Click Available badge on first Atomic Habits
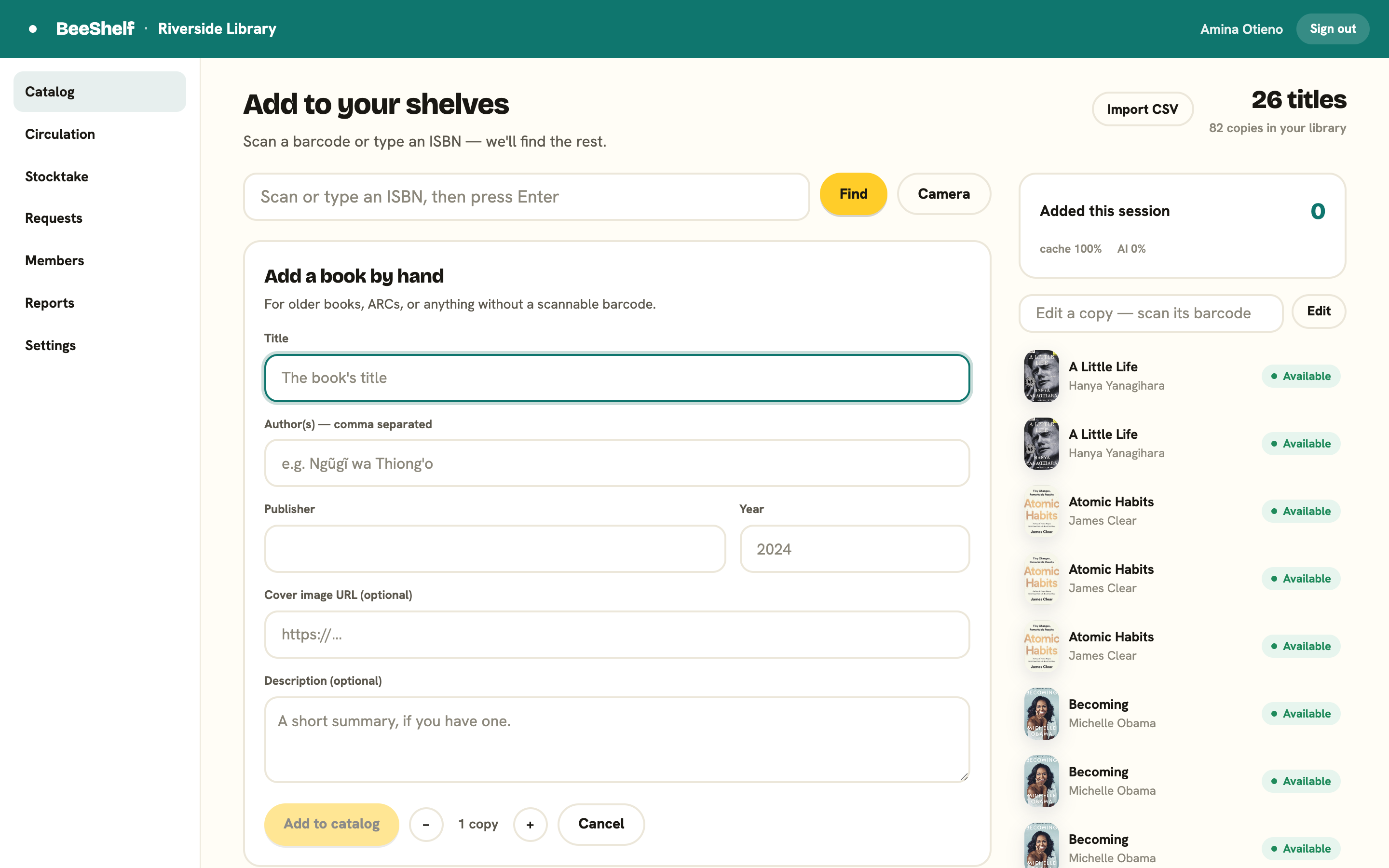 coord(1301,511)
